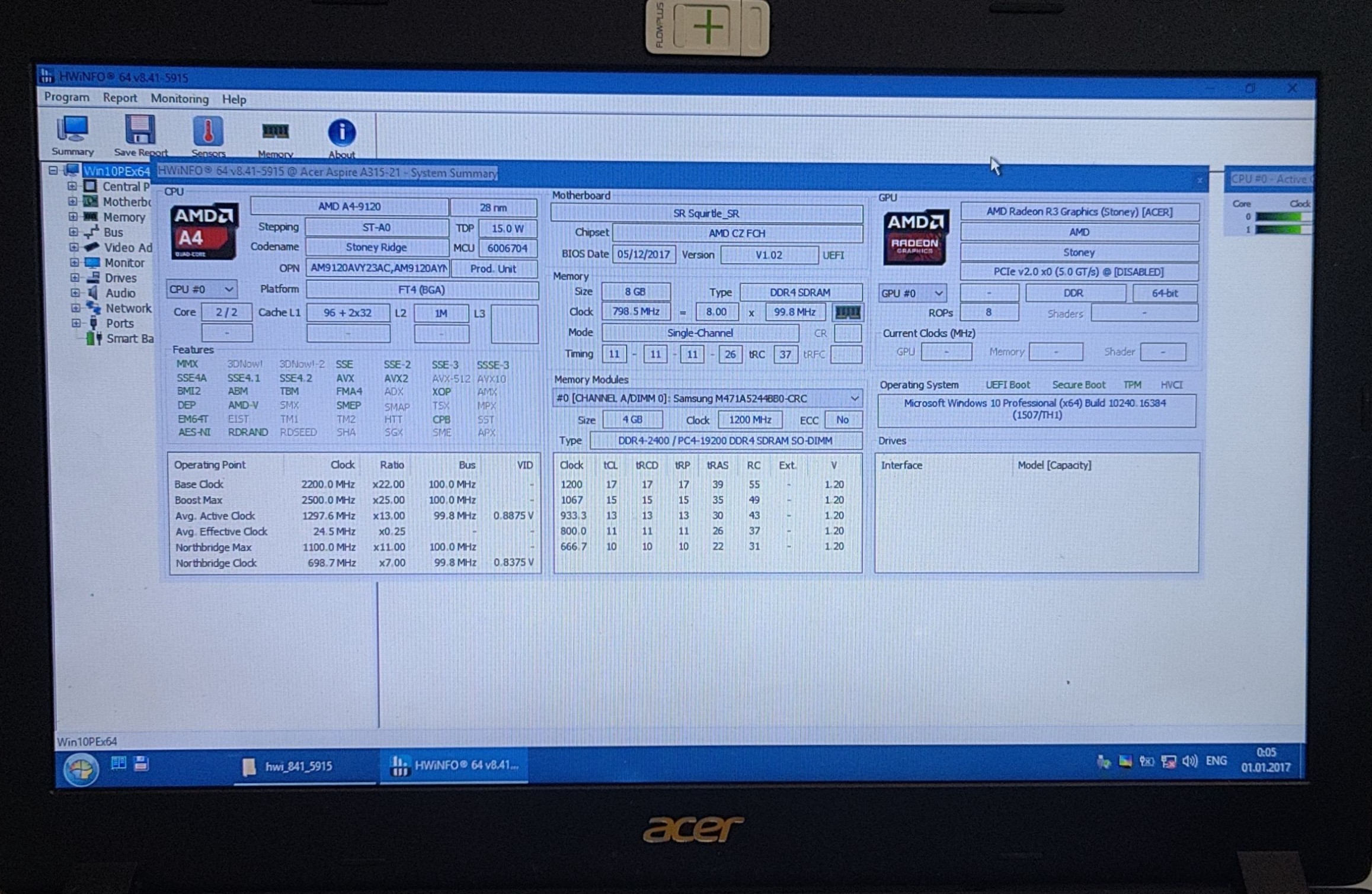Viewport: 1372px width, 894px height.
Task: Select the Win10PEx64 root tree label
Action: coord(116,171)
